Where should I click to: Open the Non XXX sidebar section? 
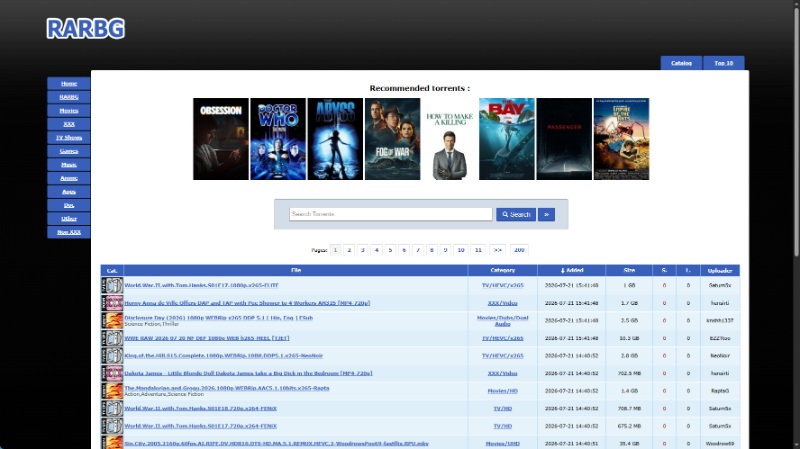point(69,232)
